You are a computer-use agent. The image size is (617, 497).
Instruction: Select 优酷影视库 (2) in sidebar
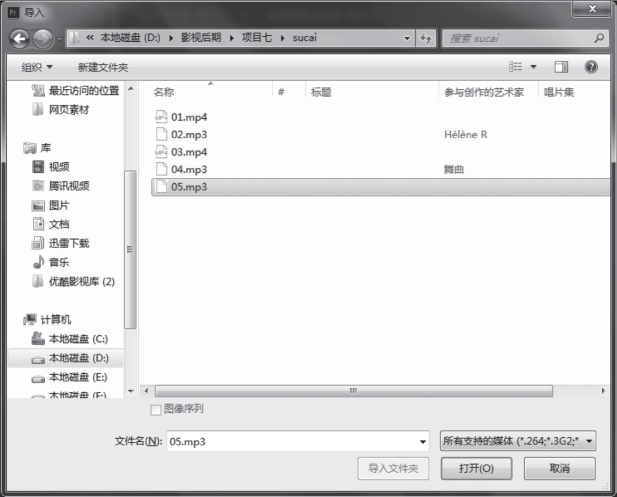pyautogui.click(x=74, y=281)
